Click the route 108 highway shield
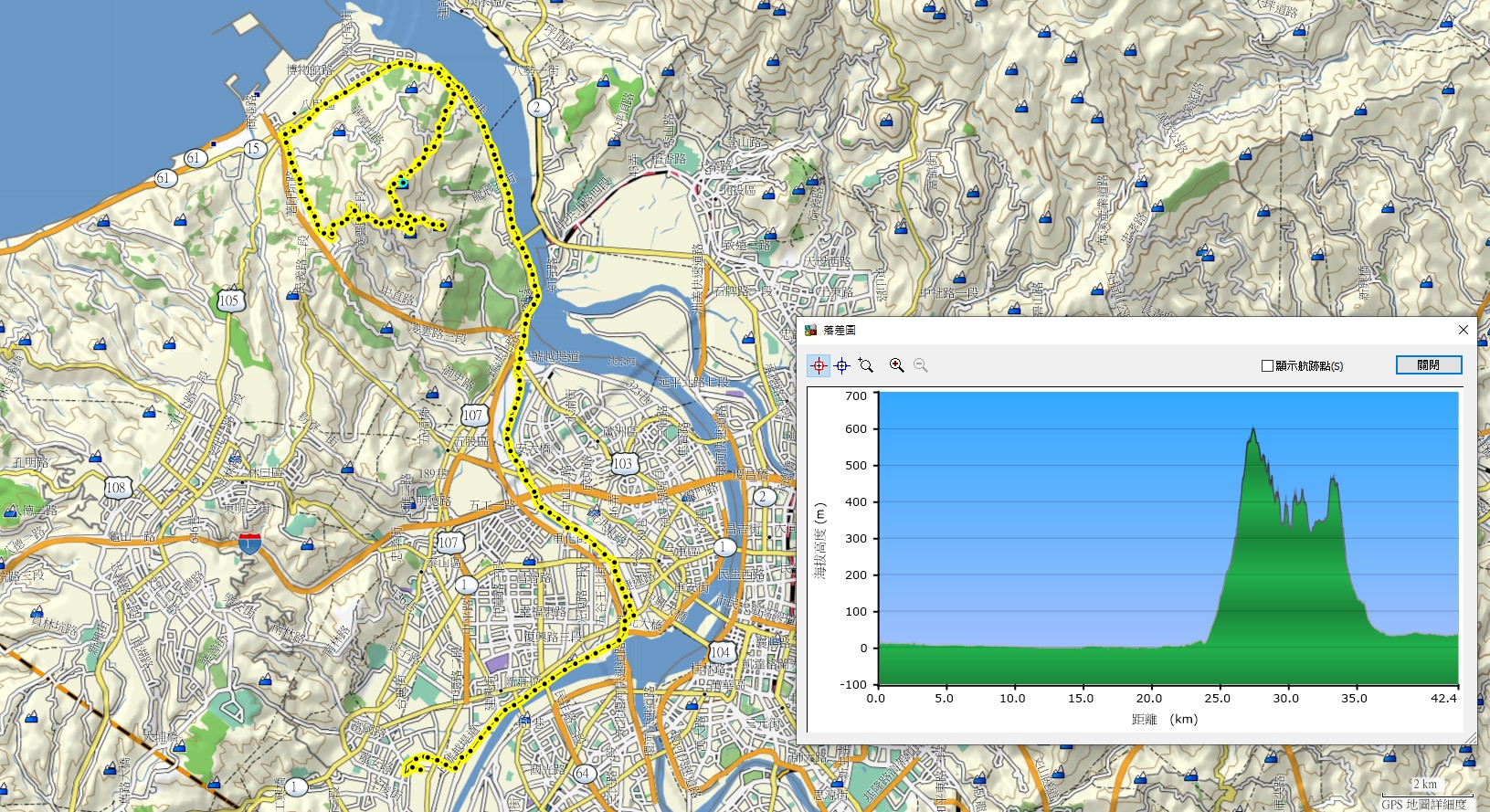1490x812 pixels. pyautogui.click(x=116, y=487)
